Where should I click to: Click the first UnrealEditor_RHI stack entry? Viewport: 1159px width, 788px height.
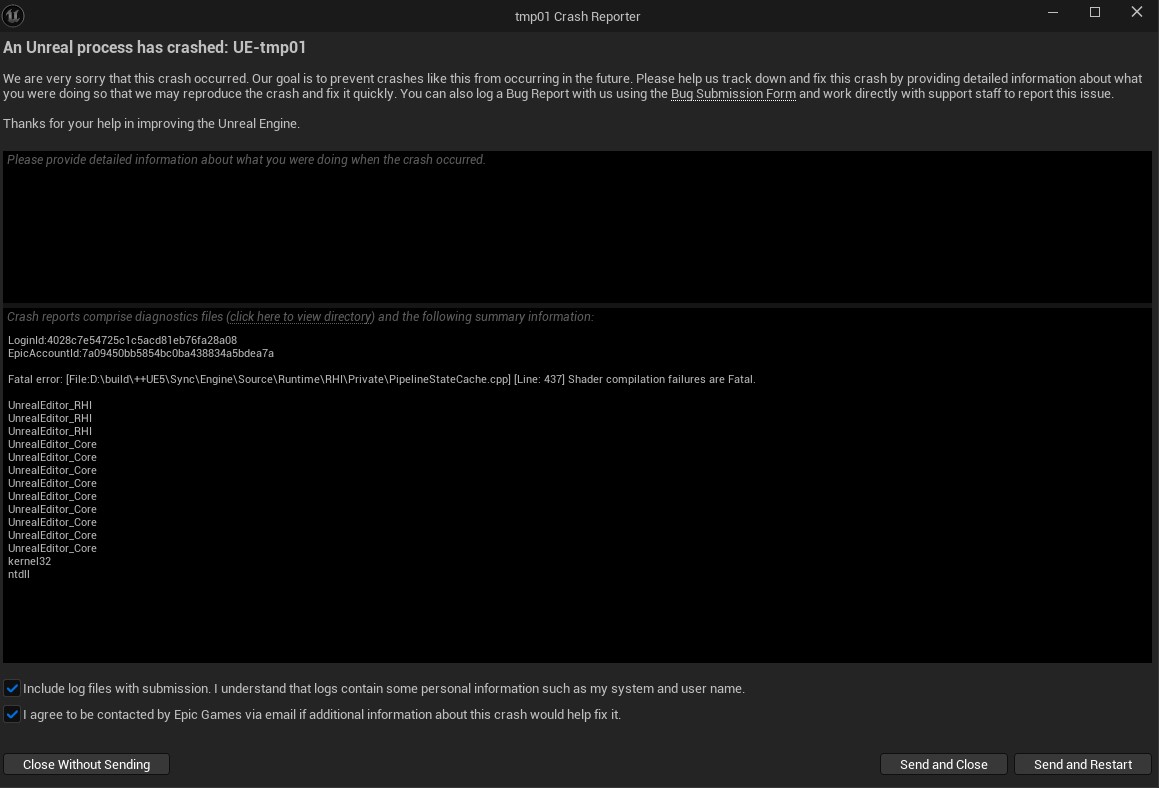click(x=50, y=405)
